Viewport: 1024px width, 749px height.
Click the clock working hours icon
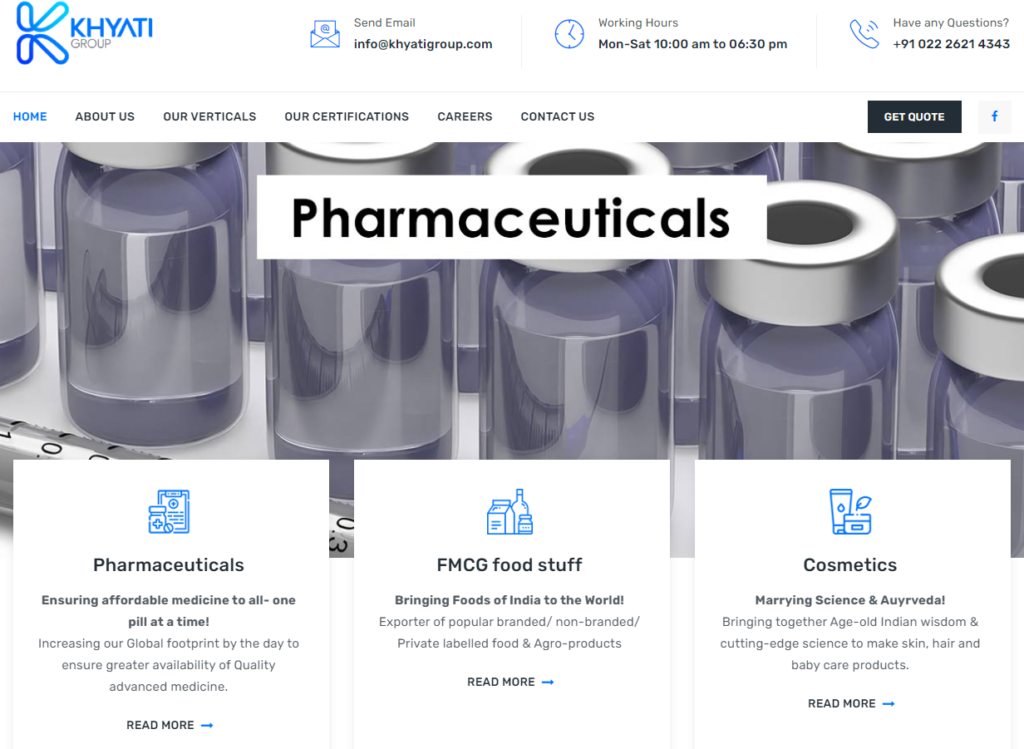569,34
